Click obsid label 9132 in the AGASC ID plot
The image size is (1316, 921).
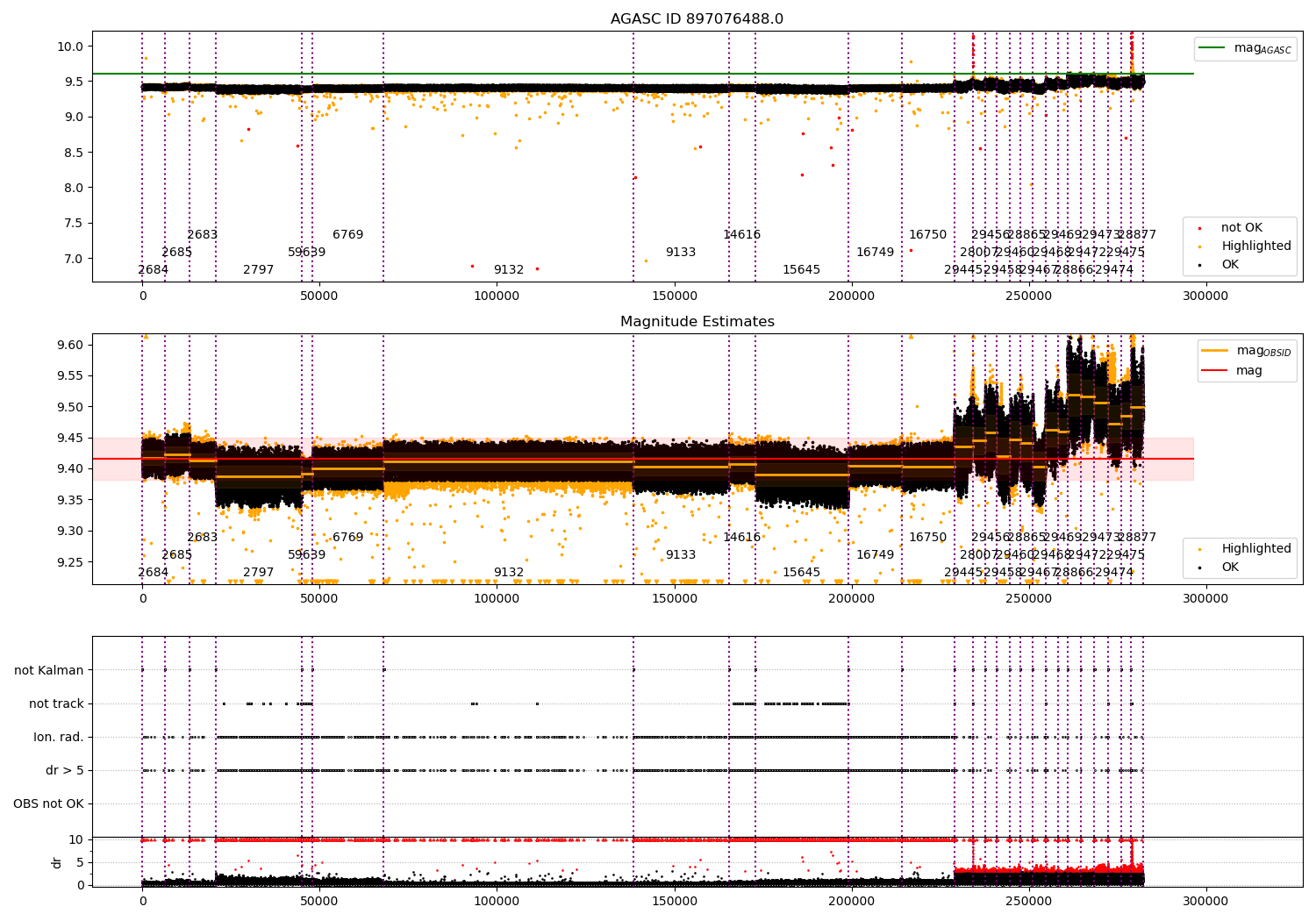click(x=508, y=270)
